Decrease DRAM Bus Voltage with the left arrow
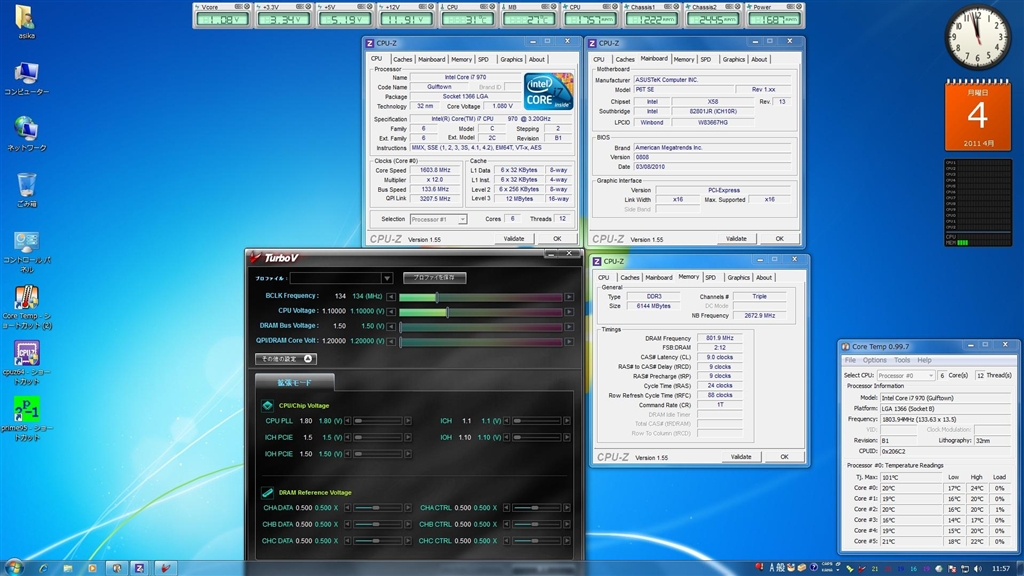The width and height of the screenshot is (1024, 576). point(391,327)
